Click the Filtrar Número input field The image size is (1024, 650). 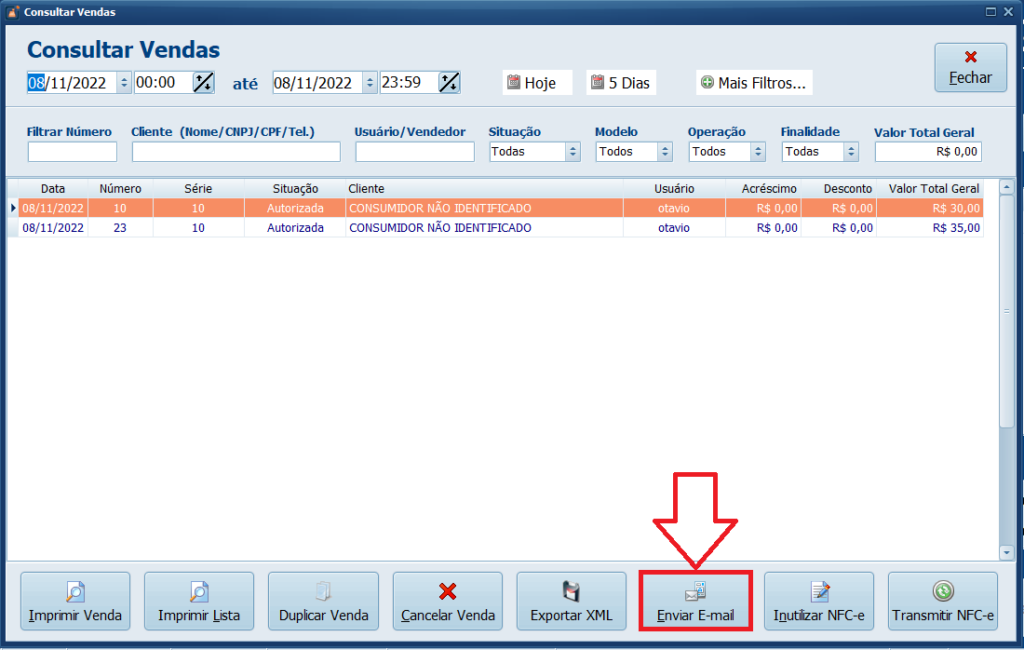coord(72,152)
